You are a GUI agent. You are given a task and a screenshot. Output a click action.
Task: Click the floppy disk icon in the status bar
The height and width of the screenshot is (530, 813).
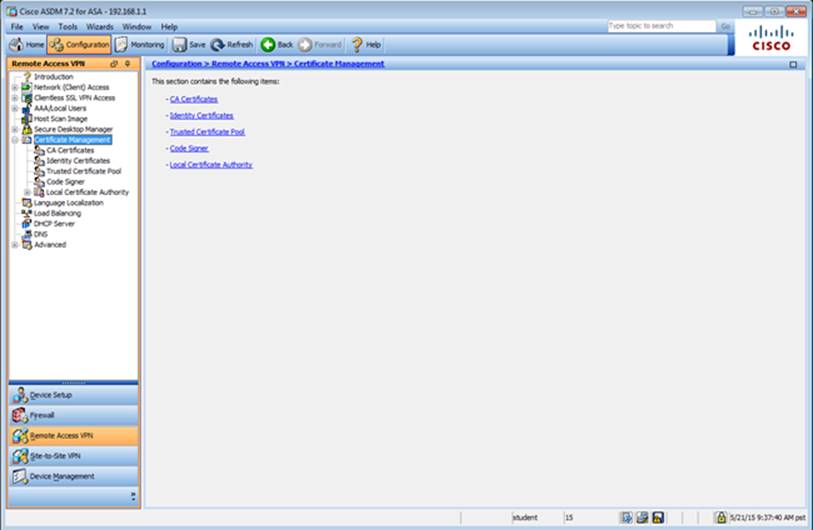[x=658, y=517]
